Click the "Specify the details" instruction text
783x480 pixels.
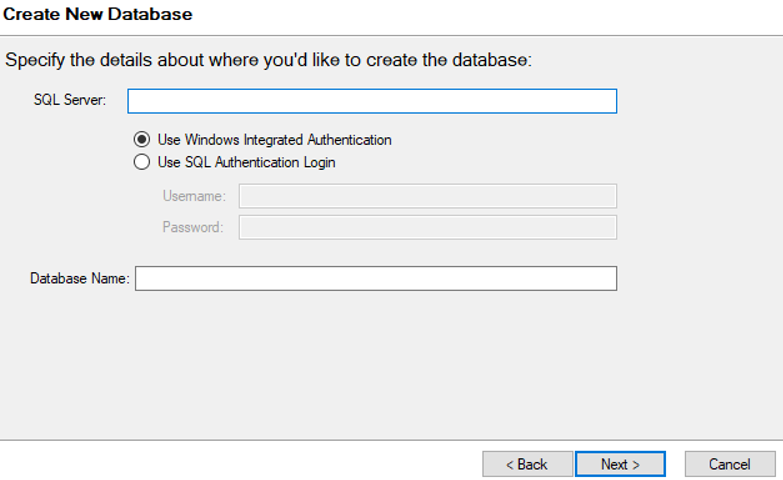pyautogui.click(x=268, y=60)
